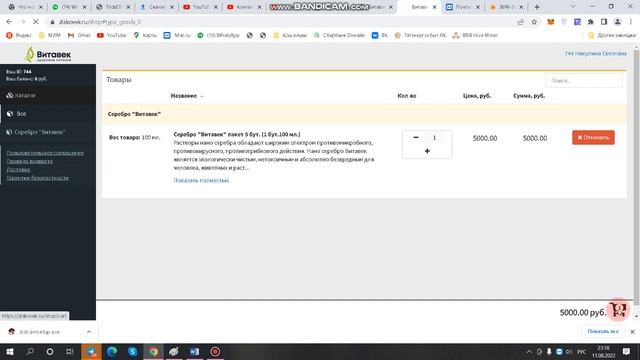Bookmark this page with the star icon
This screenshot has height=360, width=640.
pyautogui.click(x=534, y=22)
